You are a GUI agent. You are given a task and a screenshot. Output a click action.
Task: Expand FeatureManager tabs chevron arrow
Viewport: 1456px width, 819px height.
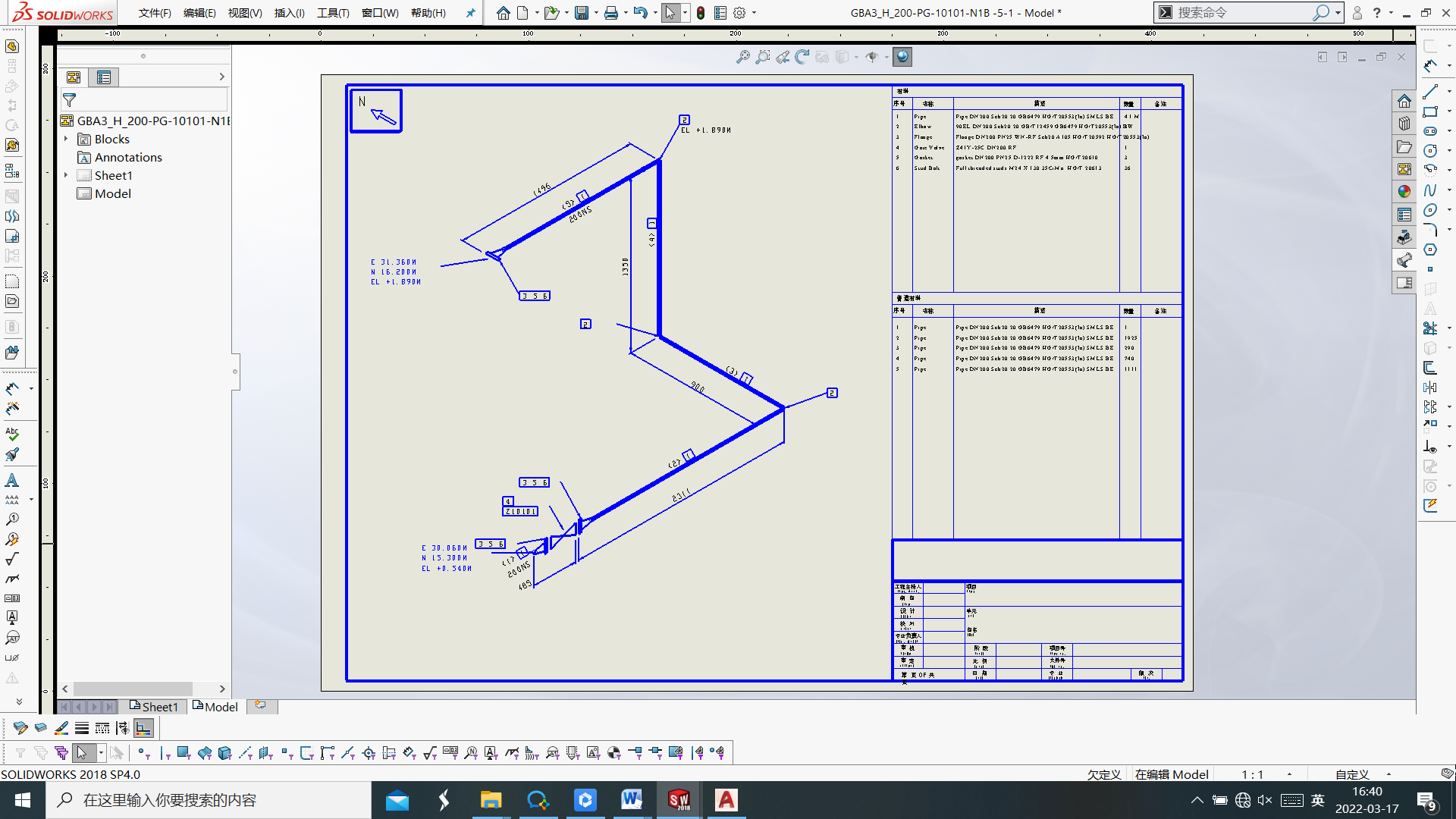click(x=221, y=77)
